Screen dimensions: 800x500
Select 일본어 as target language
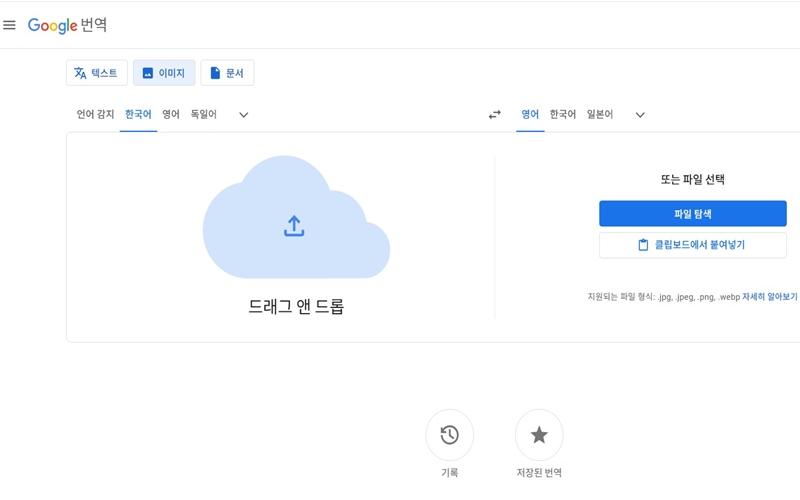[x=599, y=114]
